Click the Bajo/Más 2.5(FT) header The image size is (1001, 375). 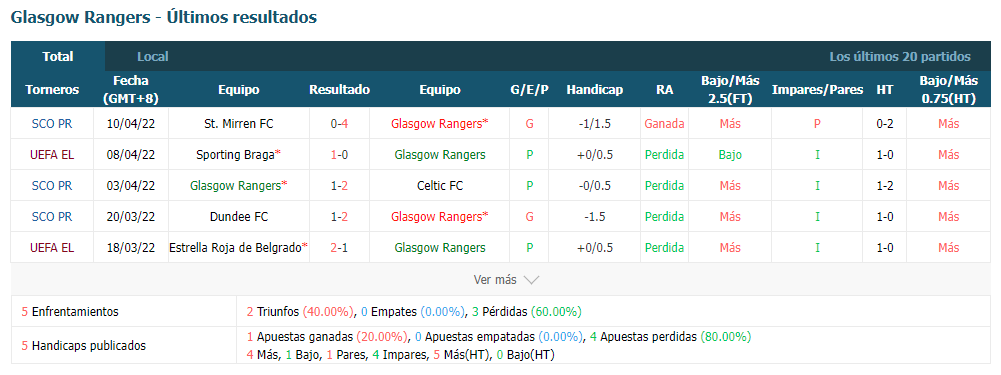tap(730, 90)
